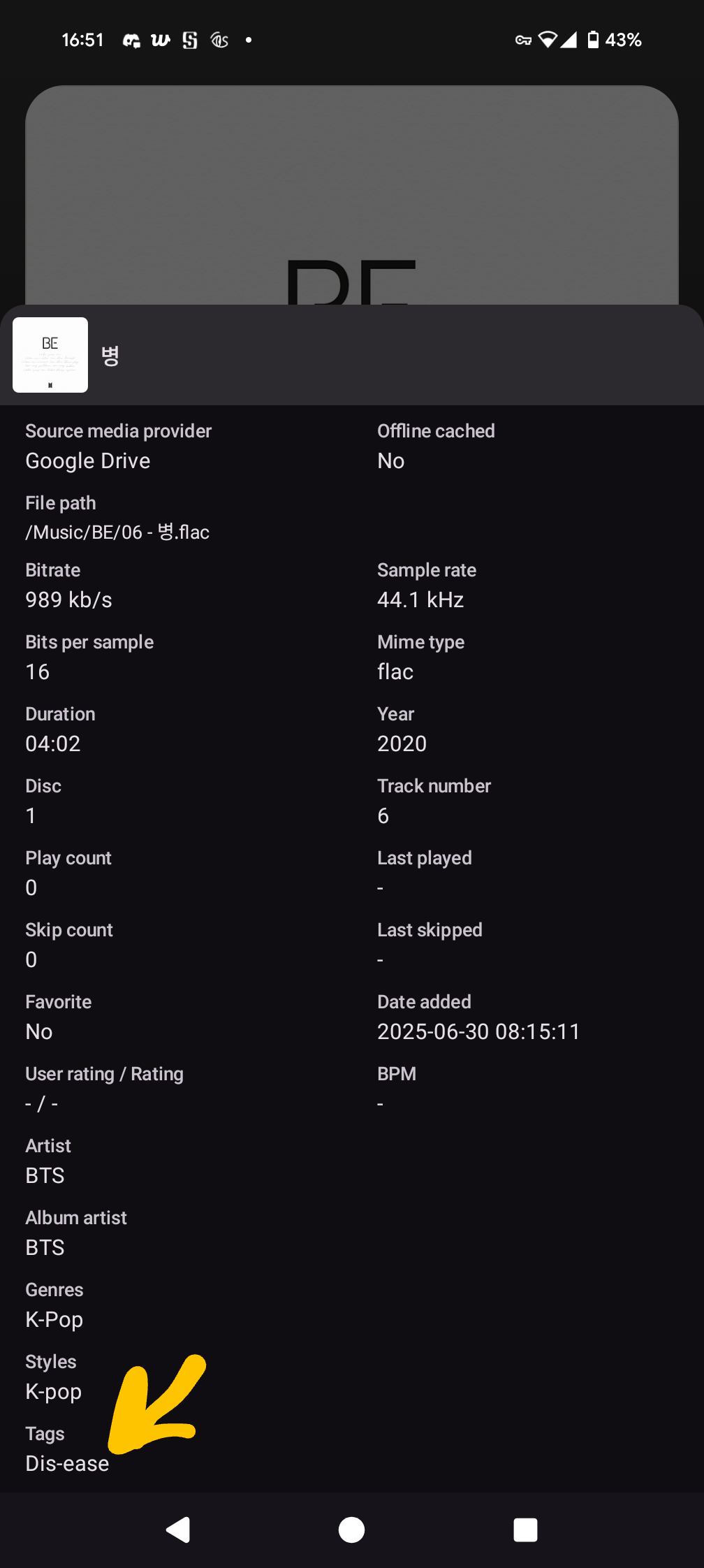Image resolution: width=704 pixels, height=1568 pixels.
Task: Tap the Google Drive source provider value
Action: click(x=88, y=460)
